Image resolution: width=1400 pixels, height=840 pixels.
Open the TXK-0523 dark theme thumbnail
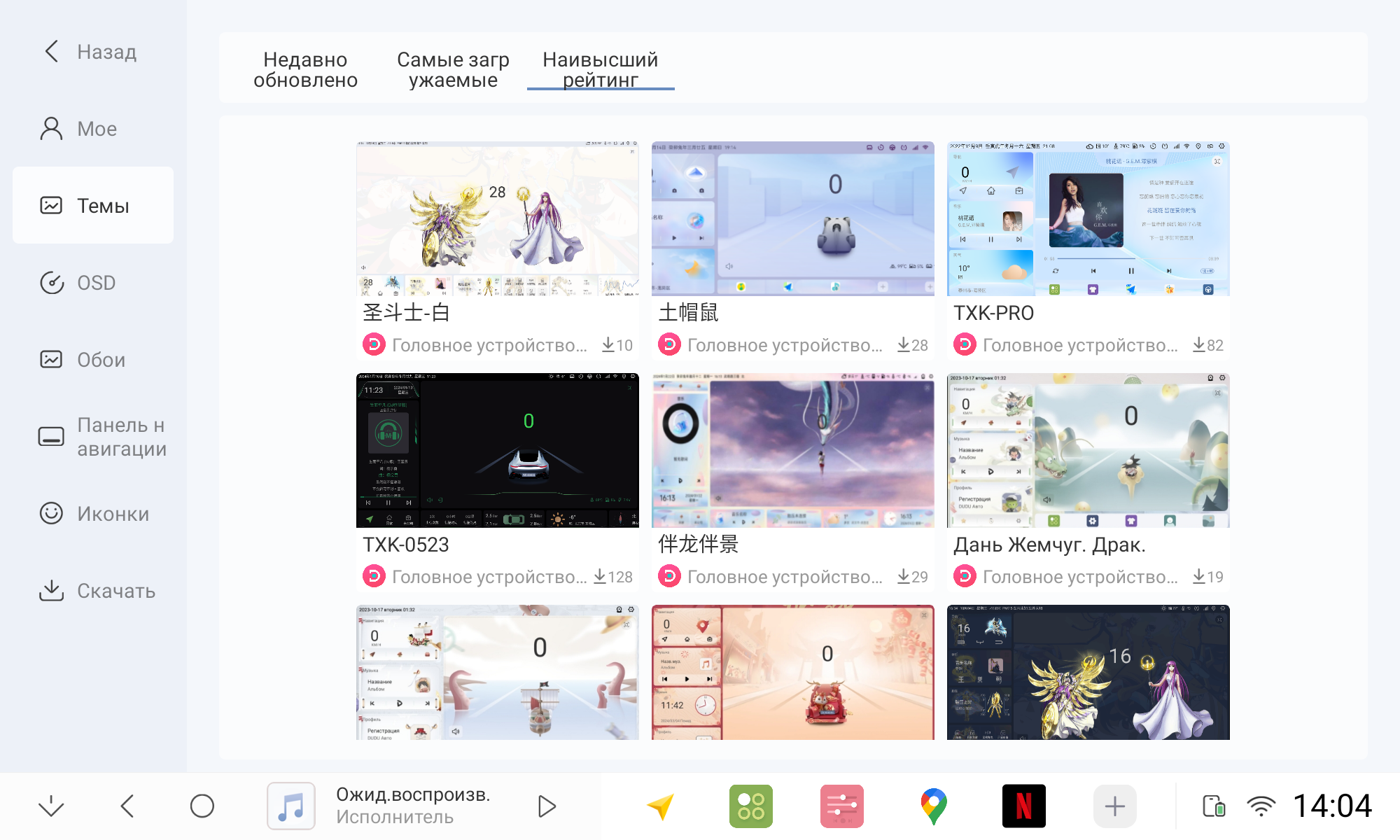click(x=498, y=450)
